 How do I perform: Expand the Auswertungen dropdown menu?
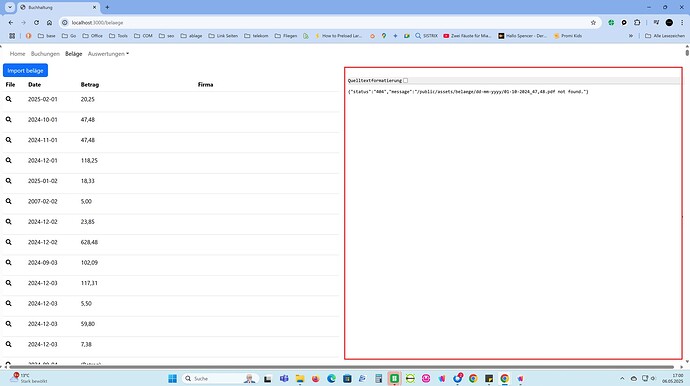pyautogui.click(x=108, y=54)
